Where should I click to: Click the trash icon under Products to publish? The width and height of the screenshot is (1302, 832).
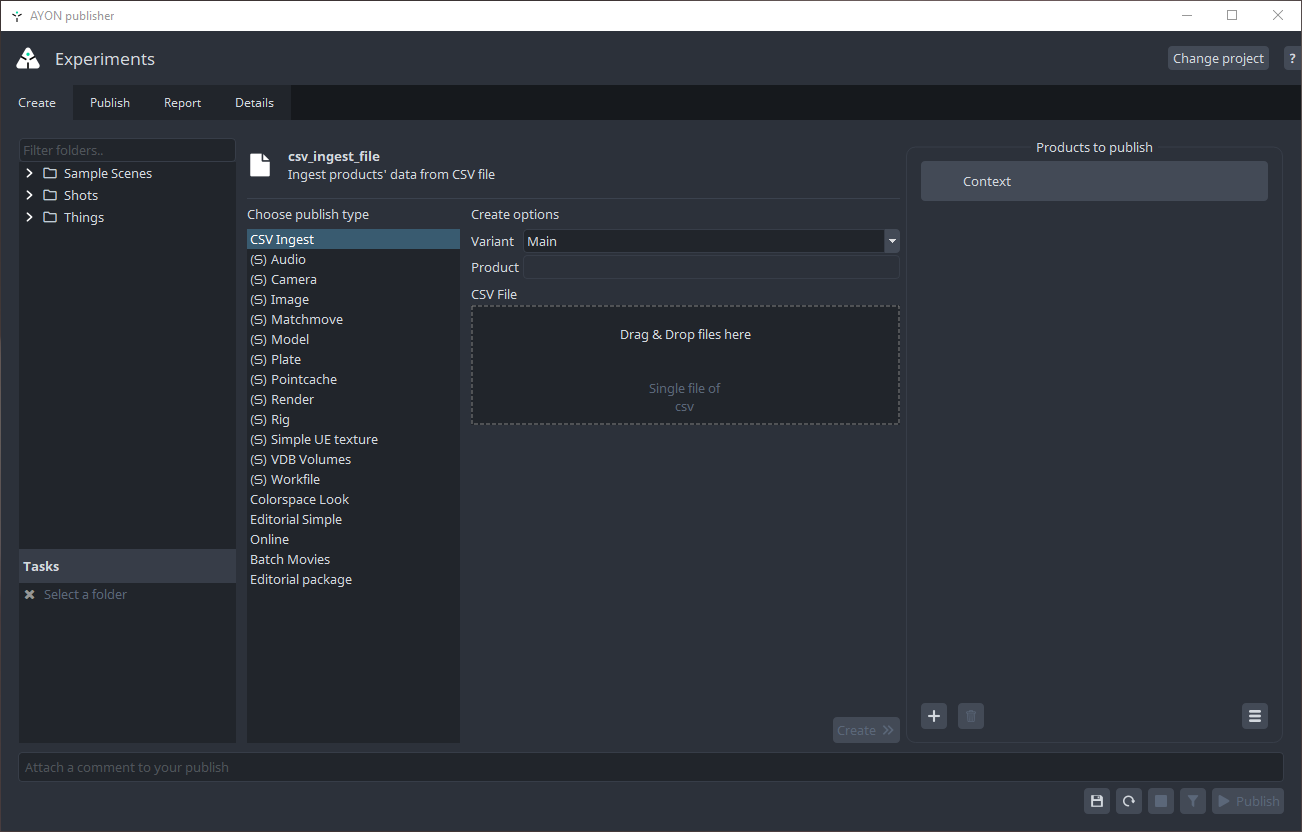point(970,716)
